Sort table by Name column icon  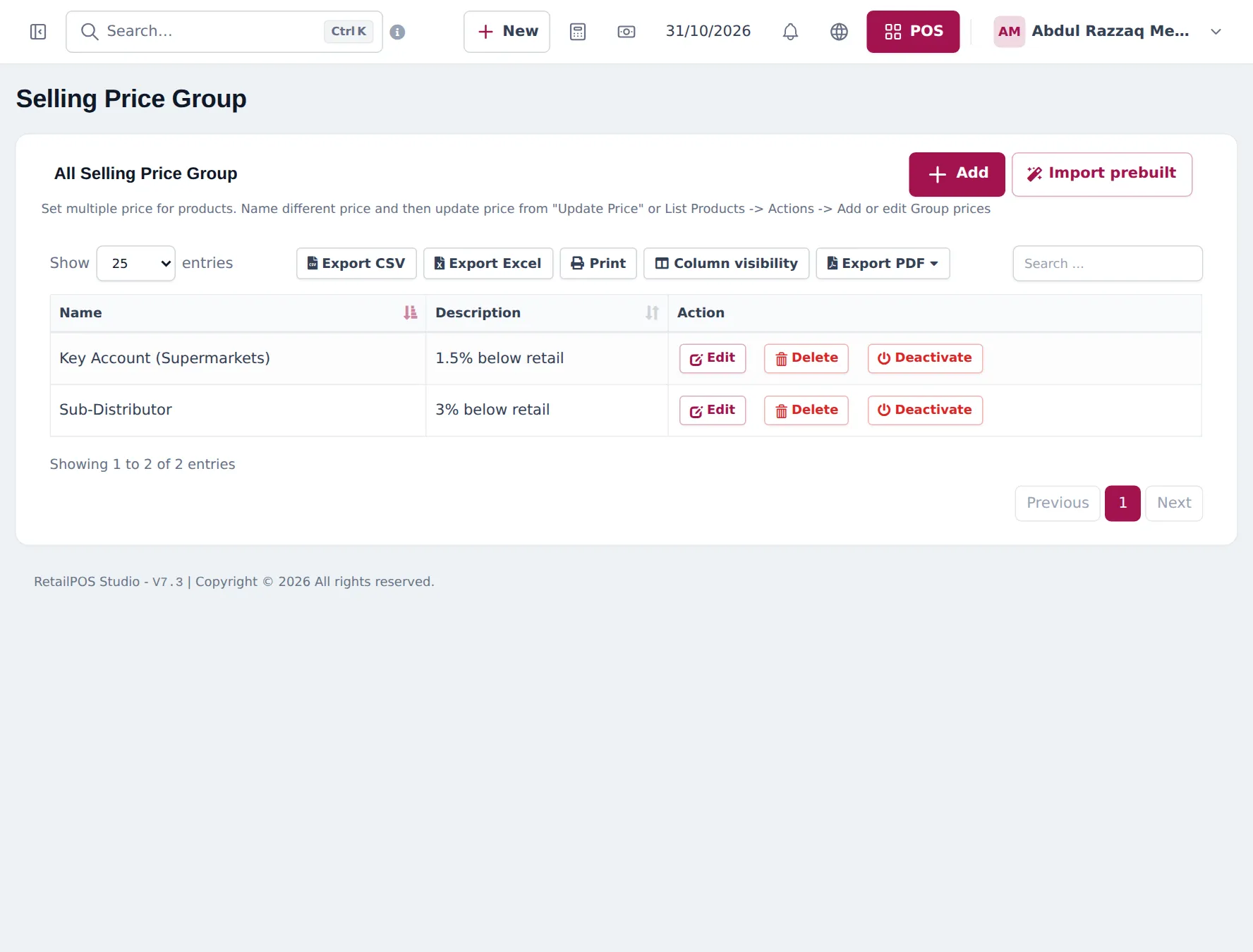410,312
